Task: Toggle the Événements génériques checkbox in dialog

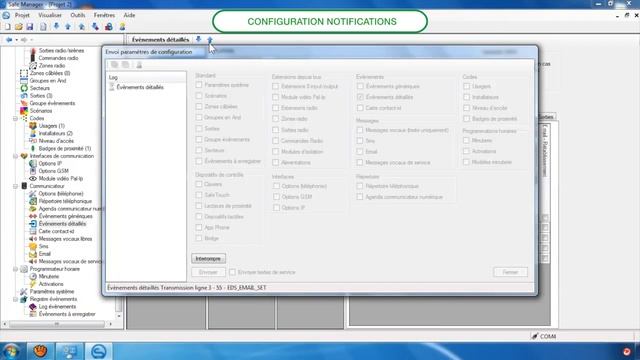Action: [x=360, y=86]
